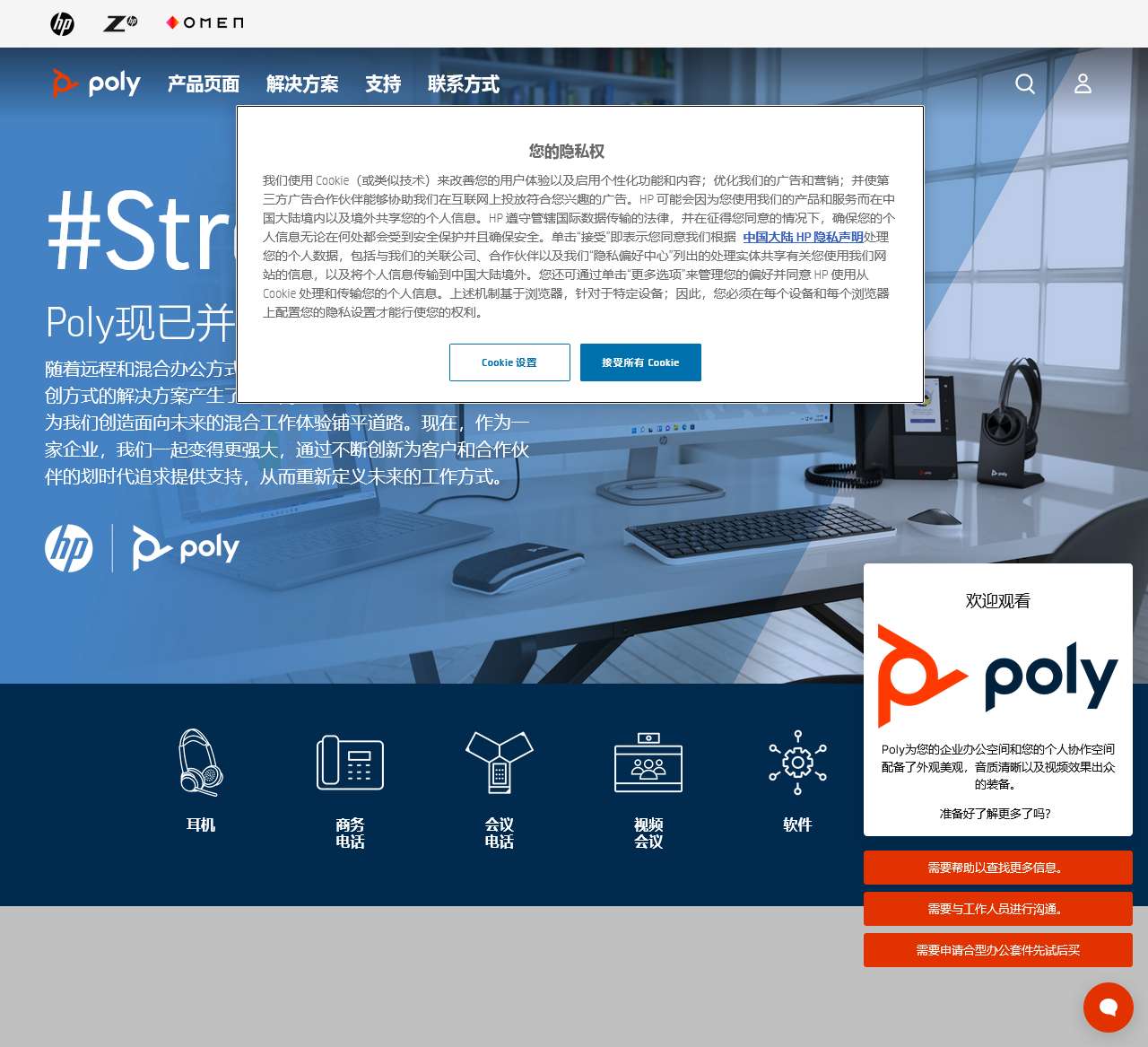
Task: Open the 联系方式 menu
Action: [x=464, y=84]
